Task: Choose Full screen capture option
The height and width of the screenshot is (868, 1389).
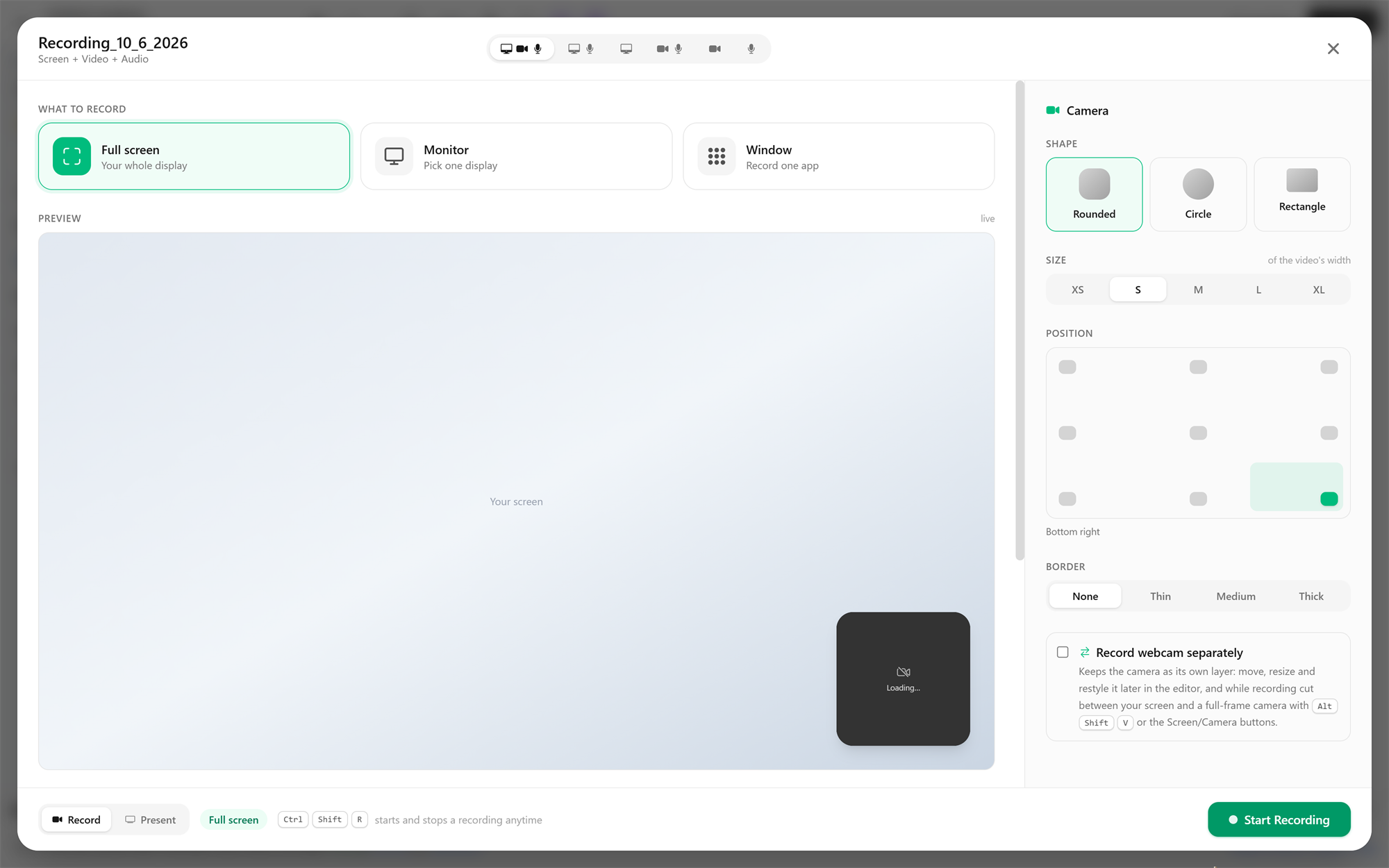Action: tap(194, 156)
